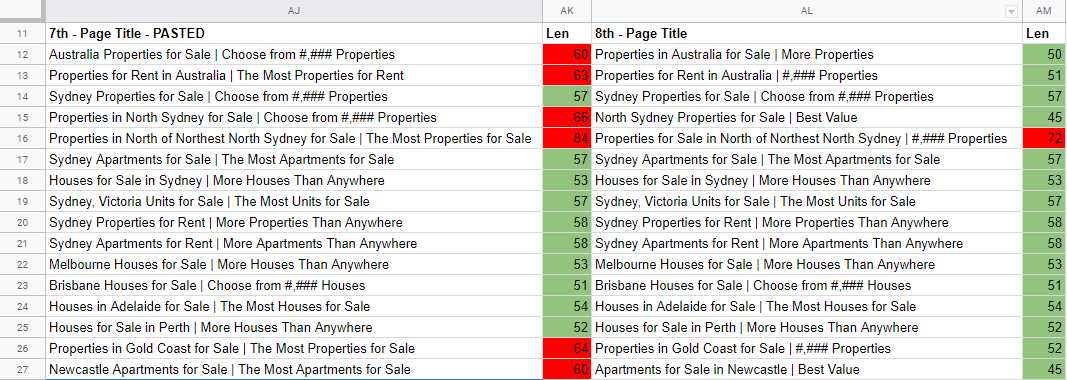Click green cell with value 45 in row 27
The image size is (1067, 380).
tap(1044, 369)
